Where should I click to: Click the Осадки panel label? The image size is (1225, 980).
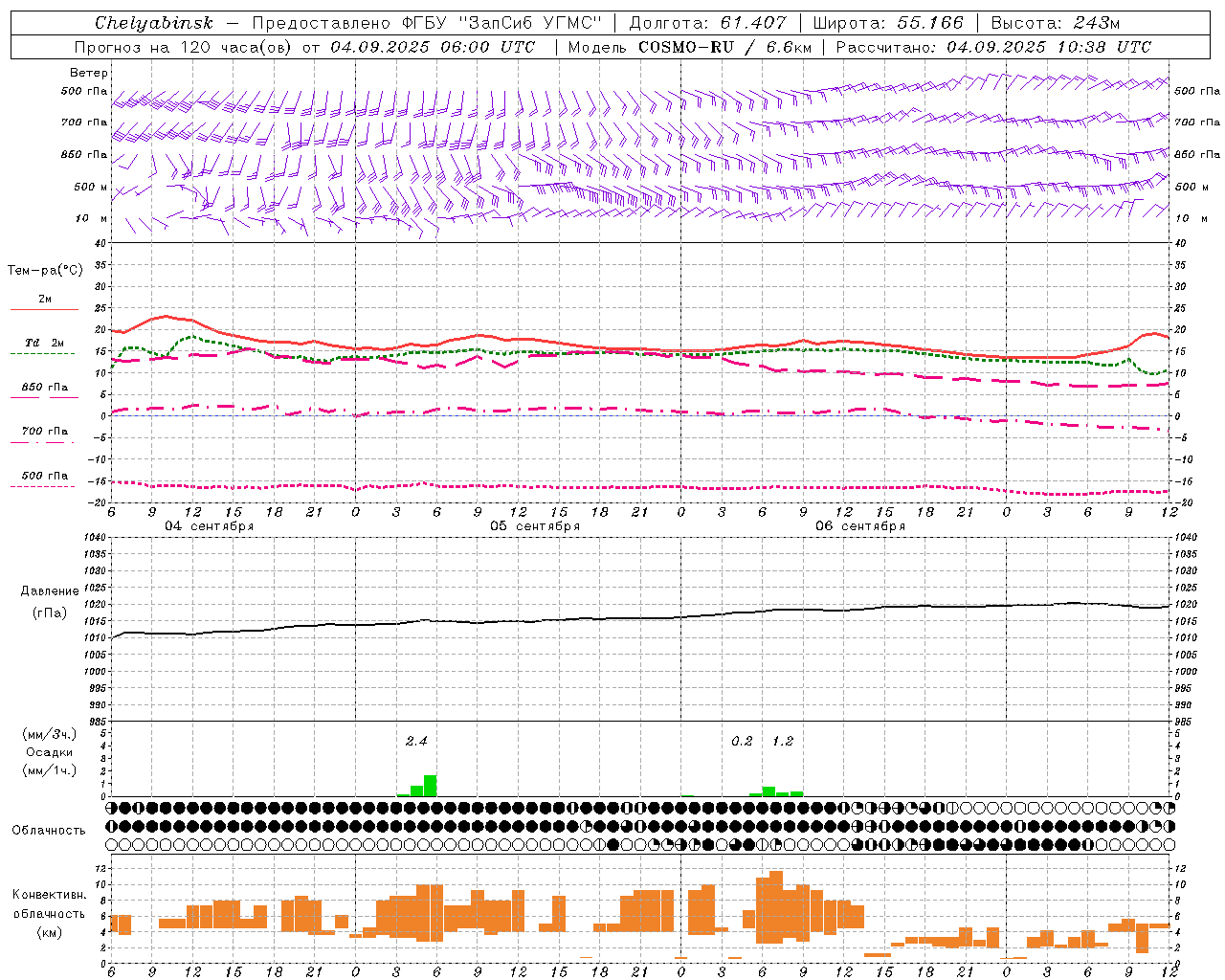click(x=50, y=752)
